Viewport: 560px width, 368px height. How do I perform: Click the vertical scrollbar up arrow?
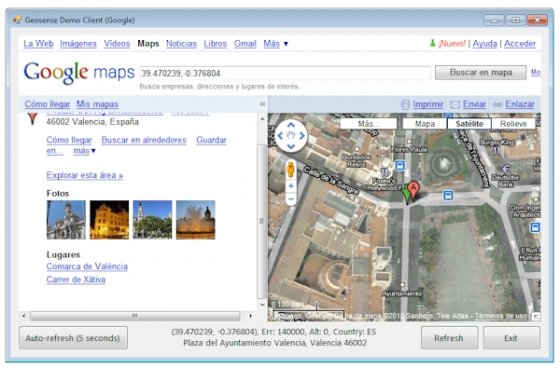(x=262, y=118)
